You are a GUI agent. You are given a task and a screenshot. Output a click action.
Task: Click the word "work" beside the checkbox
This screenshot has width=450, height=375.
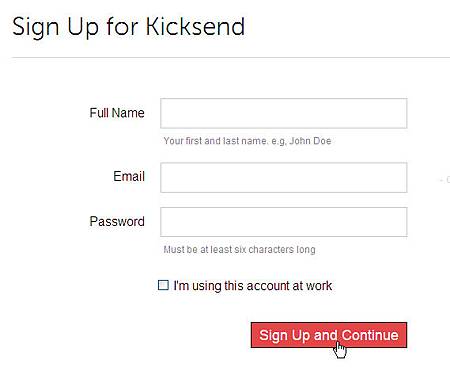pos(319,286)
